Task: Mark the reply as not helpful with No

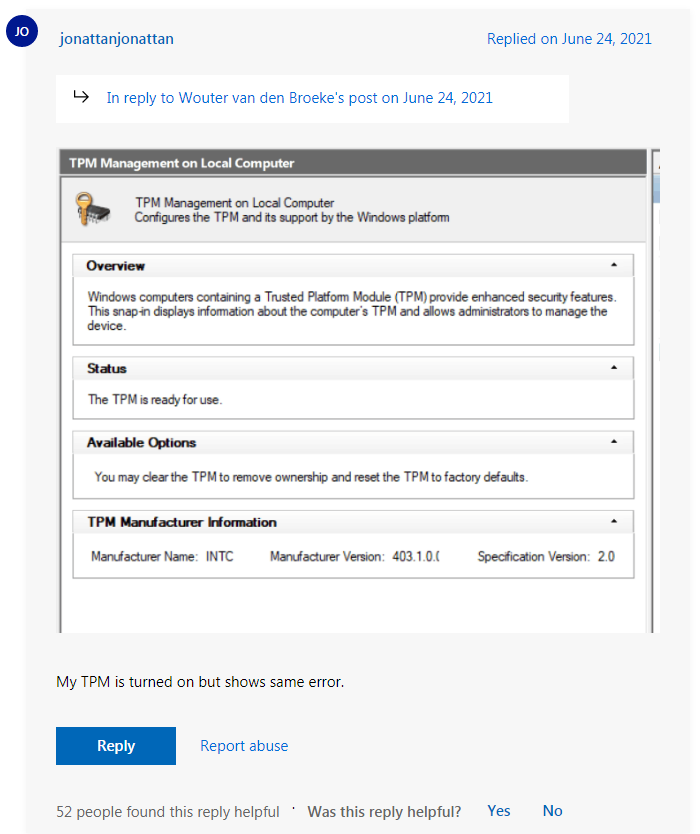Action: [553, 811]
